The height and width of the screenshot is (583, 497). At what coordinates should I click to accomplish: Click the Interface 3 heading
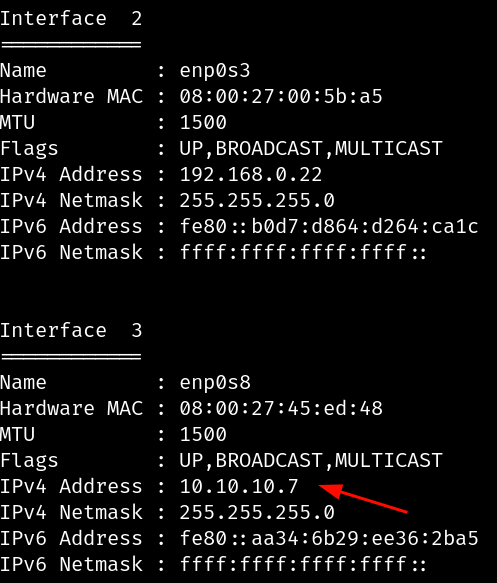[71, 330]
